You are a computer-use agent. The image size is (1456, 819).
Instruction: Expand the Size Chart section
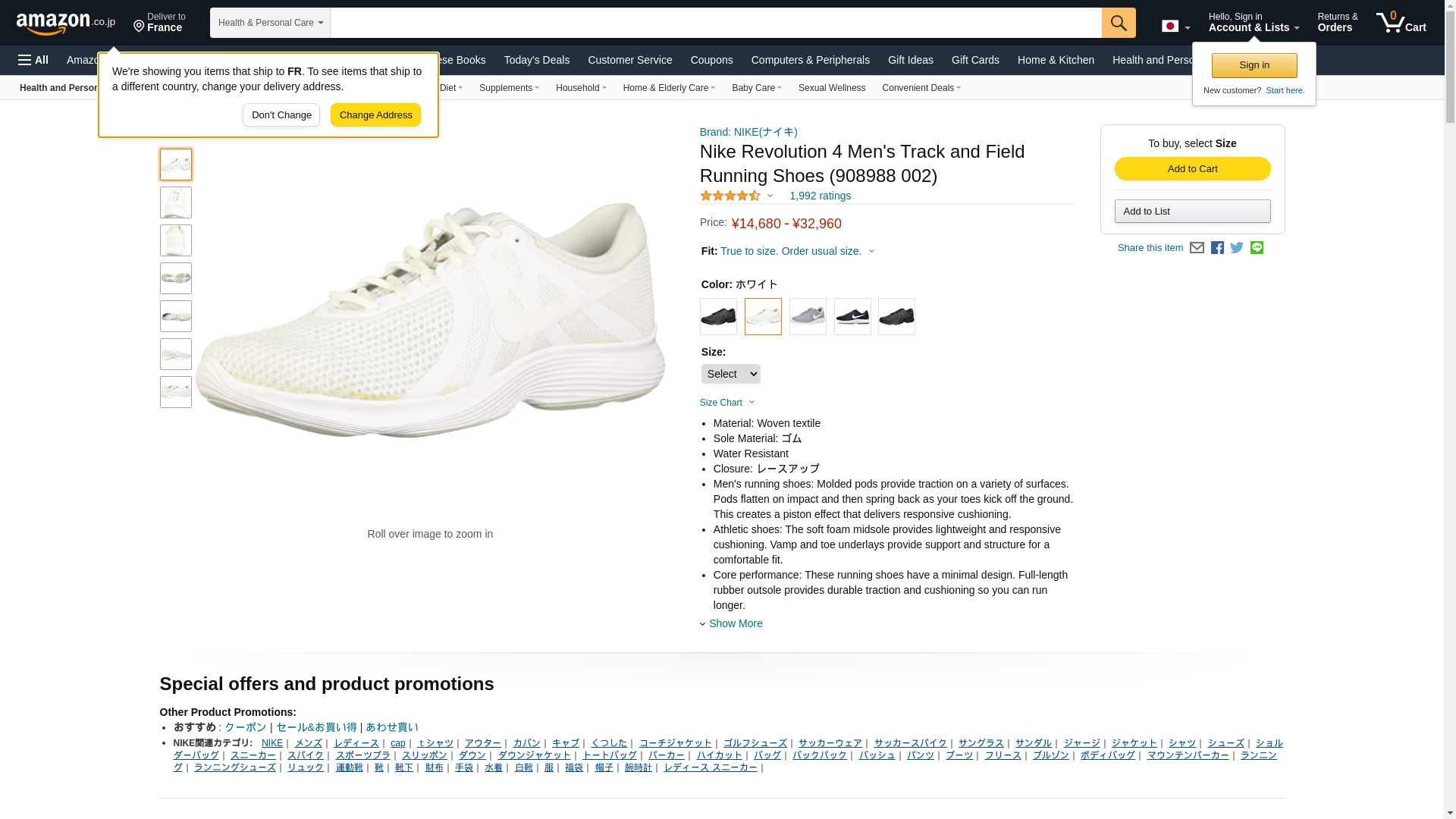[x=727, y=403]
